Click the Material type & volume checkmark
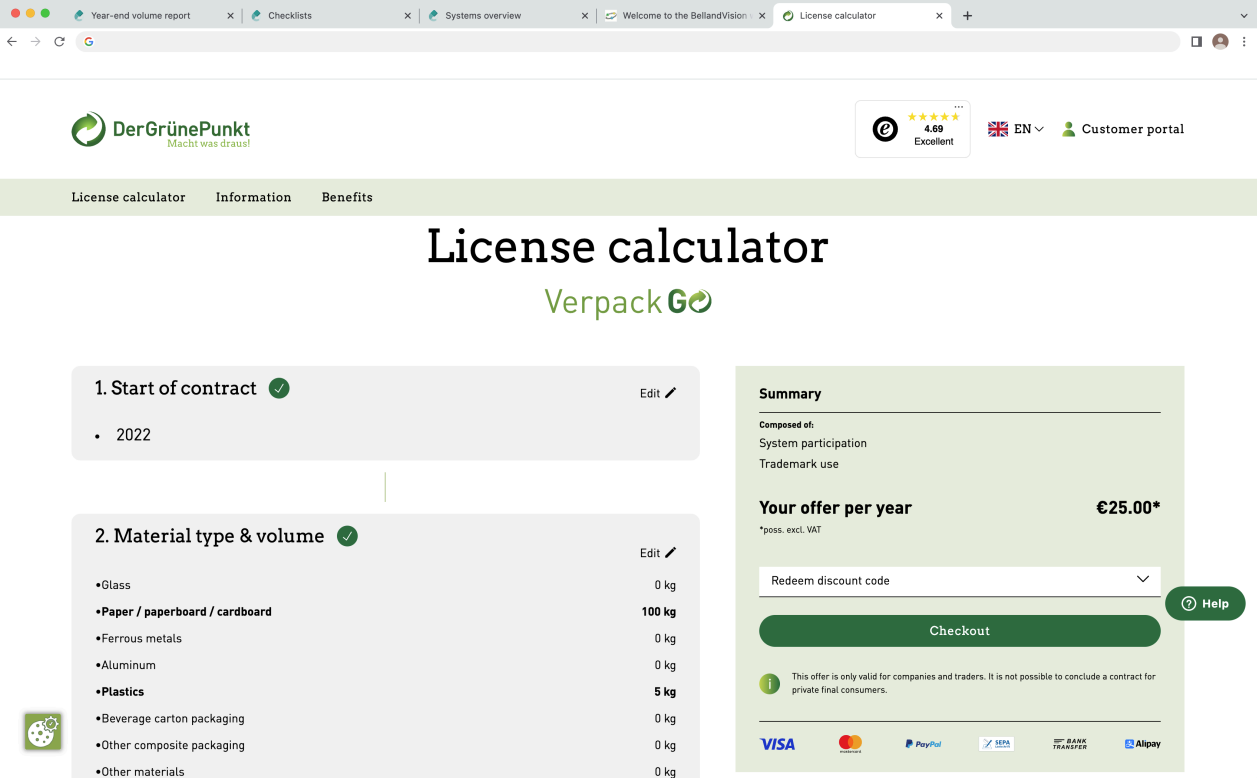The image size is (1257, 778). [347, 536]
